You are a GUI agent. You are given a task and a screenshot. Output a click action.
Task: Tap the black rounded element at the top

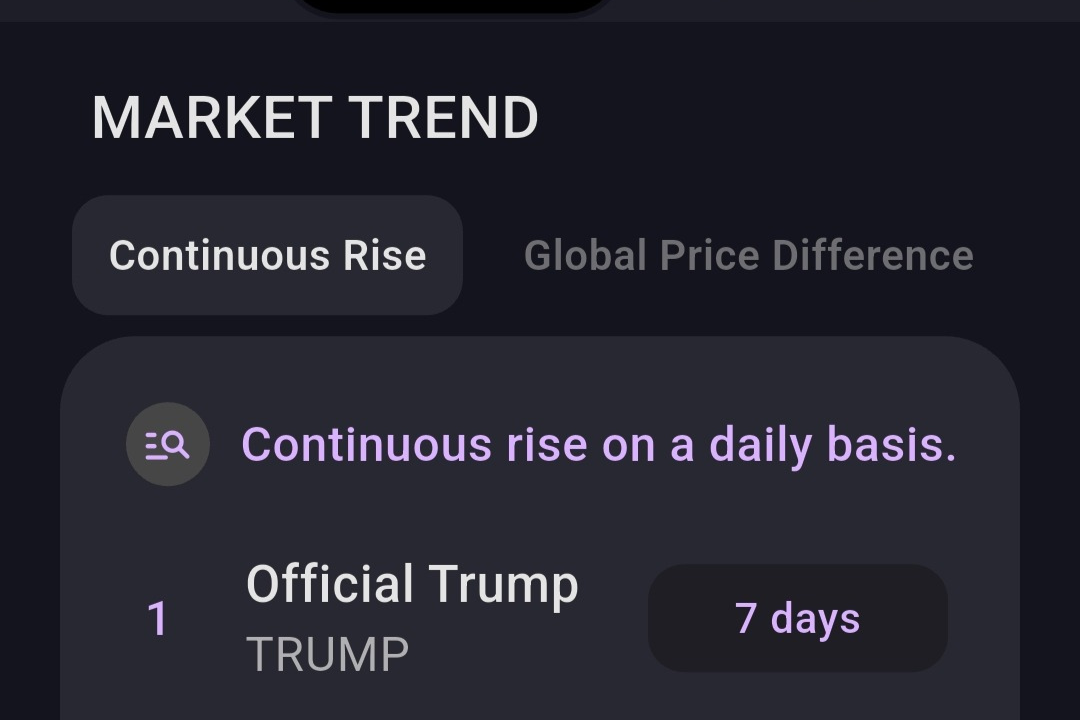(x=455, y=8)
